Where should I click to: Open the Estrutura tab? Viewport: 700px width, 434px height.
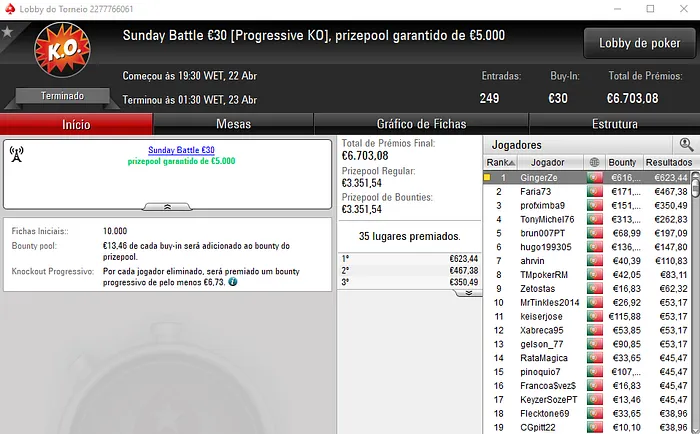pos(614,124)
